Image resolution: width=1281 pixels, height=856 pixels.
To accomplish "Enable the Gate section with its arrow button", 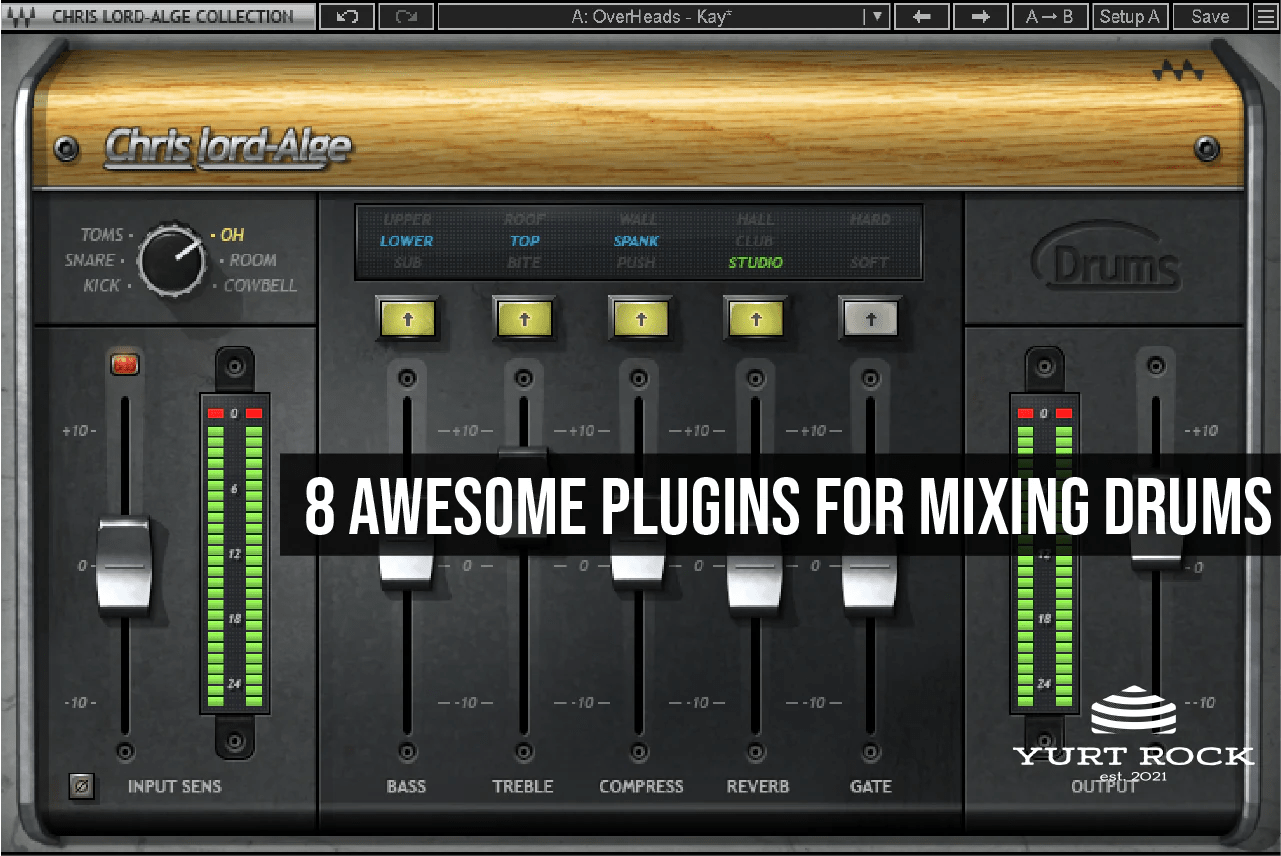I will click(869, 318).
